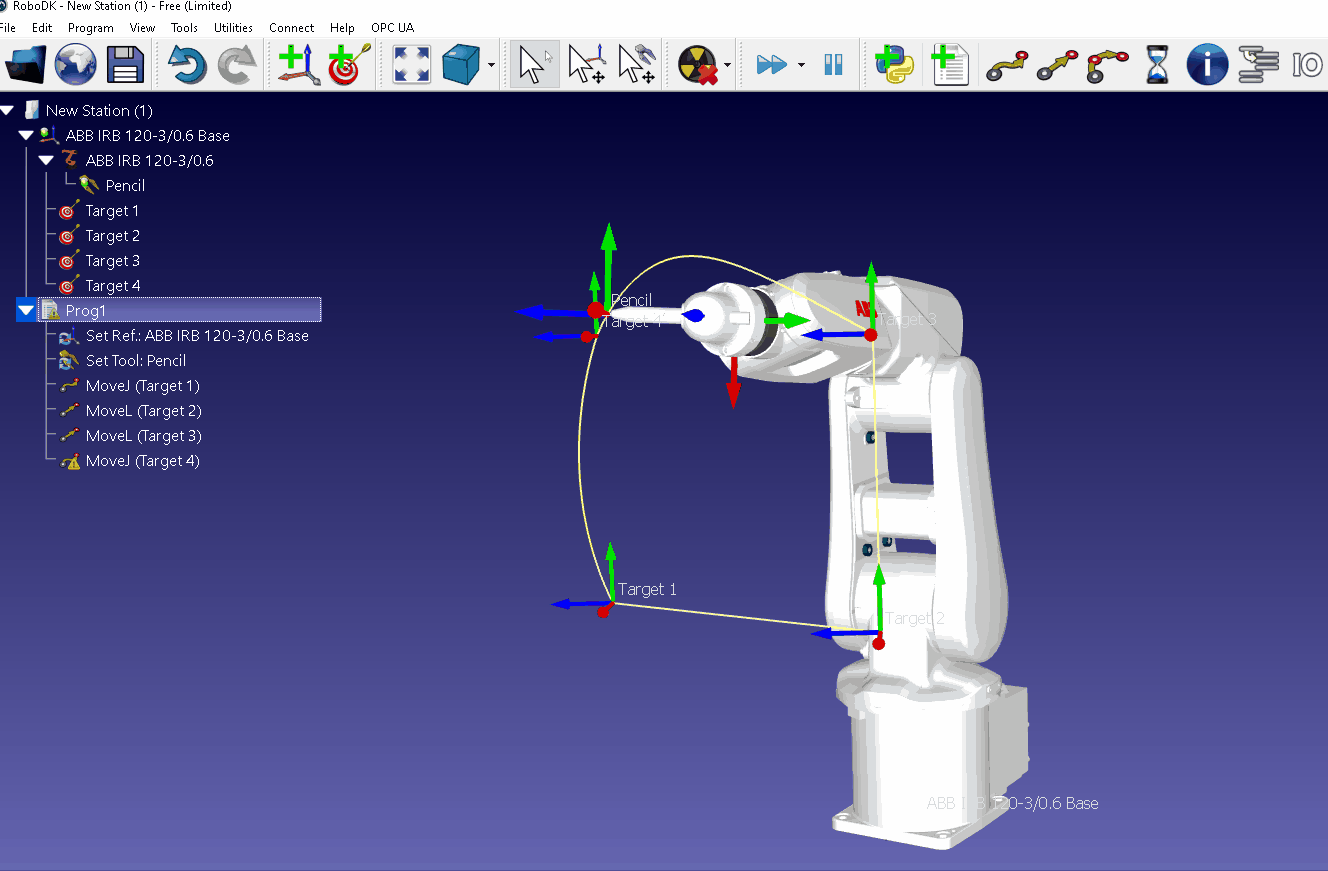The image size is (1328, 871).
Task: Open the Tools menu
Action: tap(184, 28)
